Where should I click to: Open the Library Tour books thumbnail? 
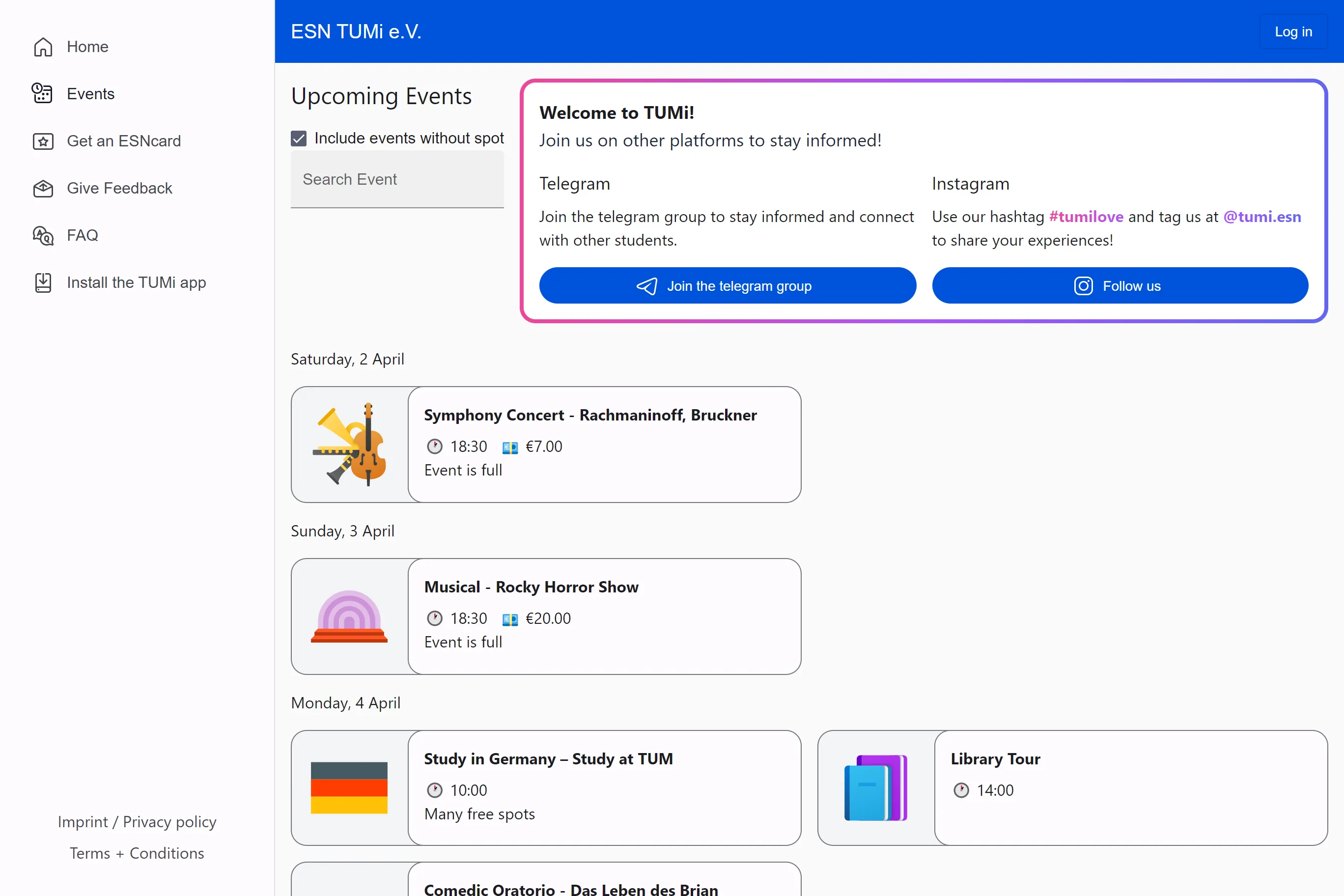pos(876,787)
